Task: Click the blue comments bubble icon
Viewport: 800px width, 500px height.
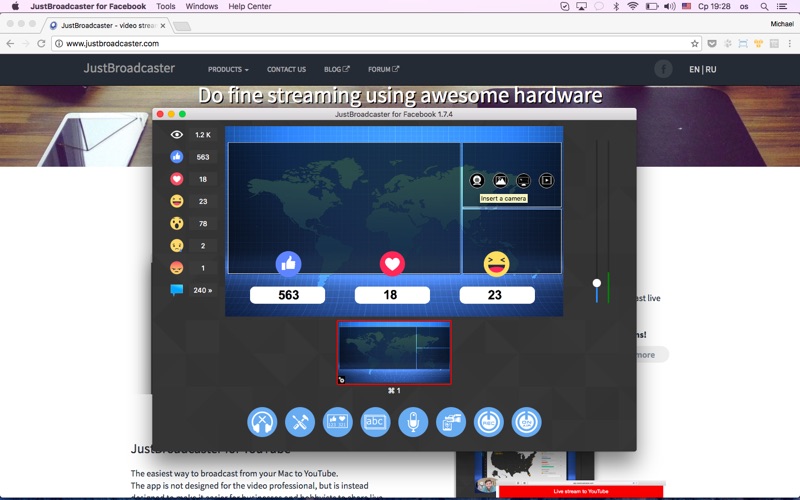Action: click(177, 290)
